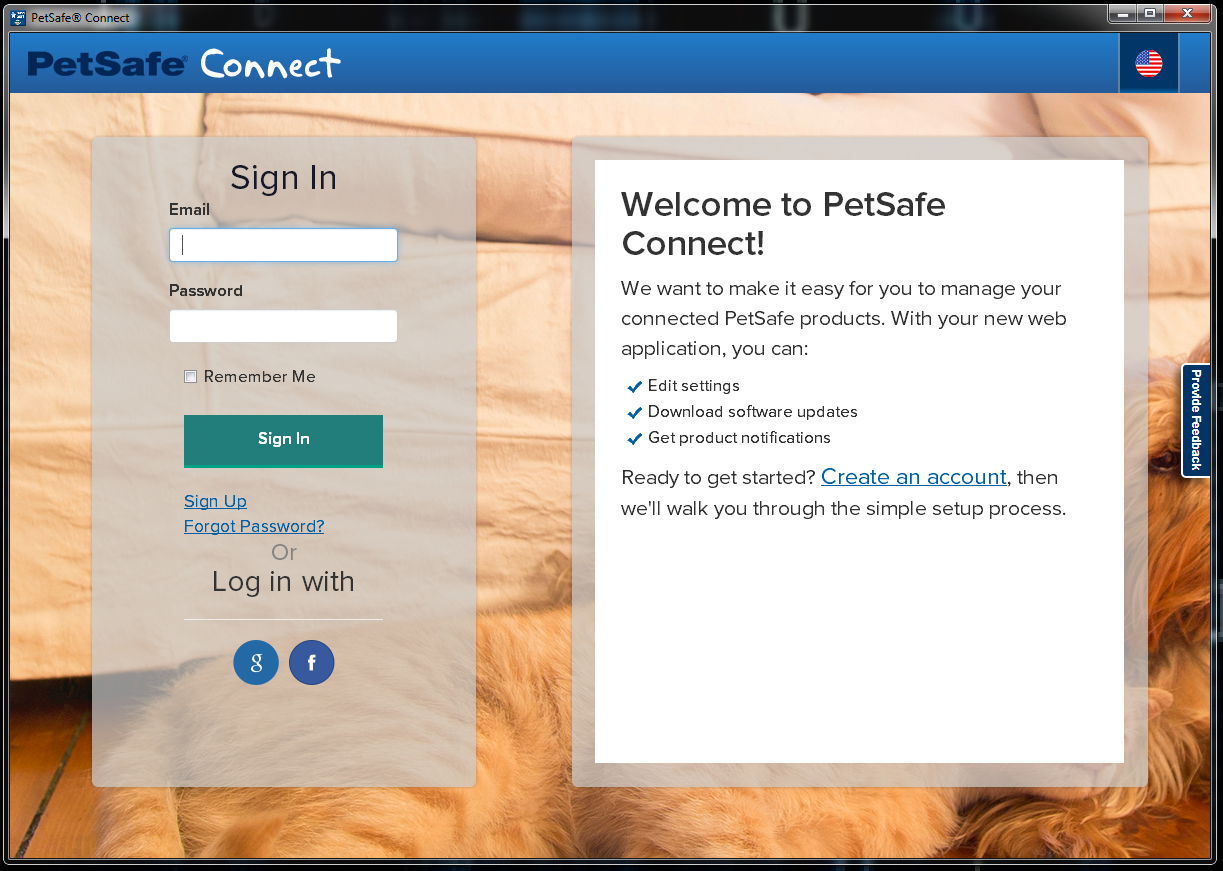The height and width of the screenshot is (871, 1223).
Task: Click the Google login icon
Action: tap(256, 662)
